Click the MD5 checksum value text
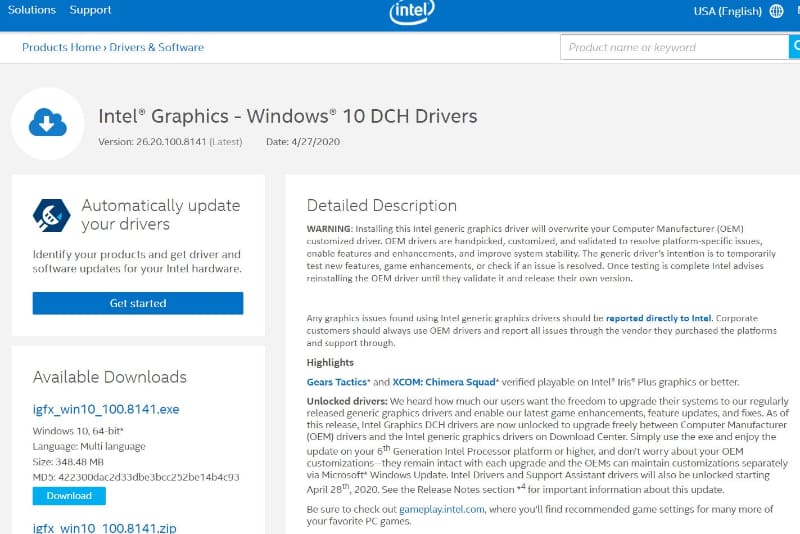 click(148, 477)
